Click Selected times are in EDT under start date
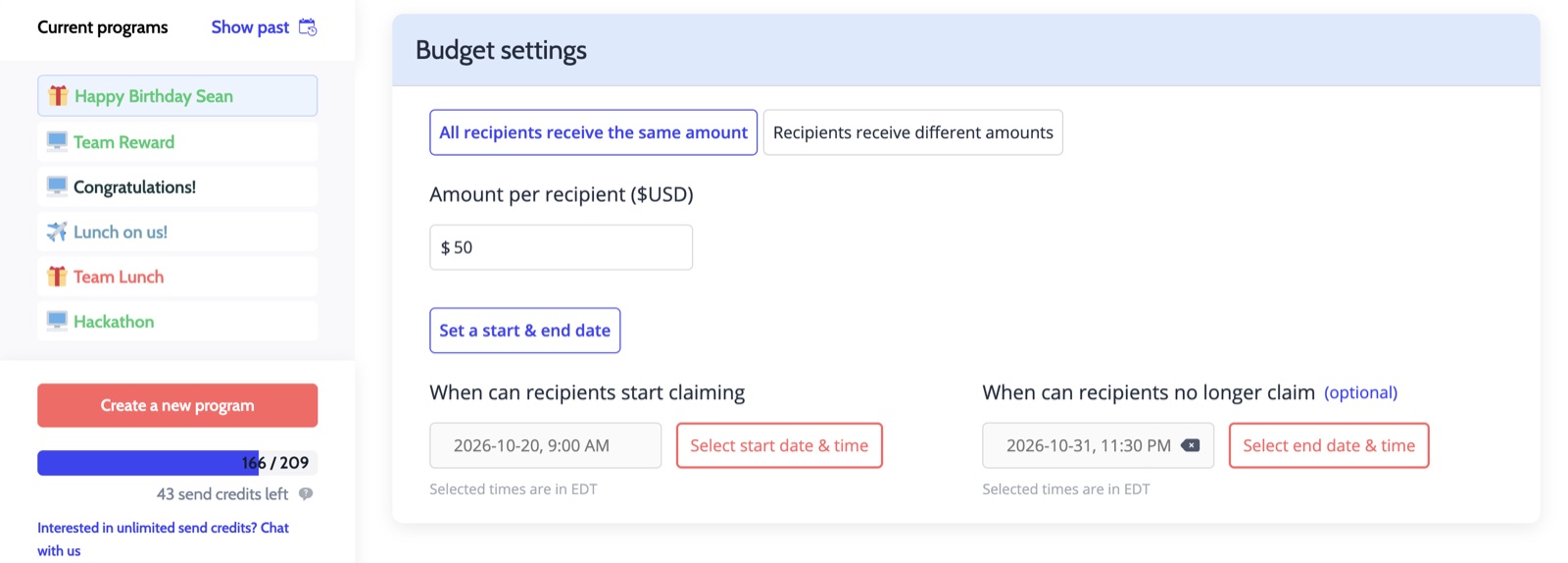This screenshot has width=1568, height=563. 513,488
